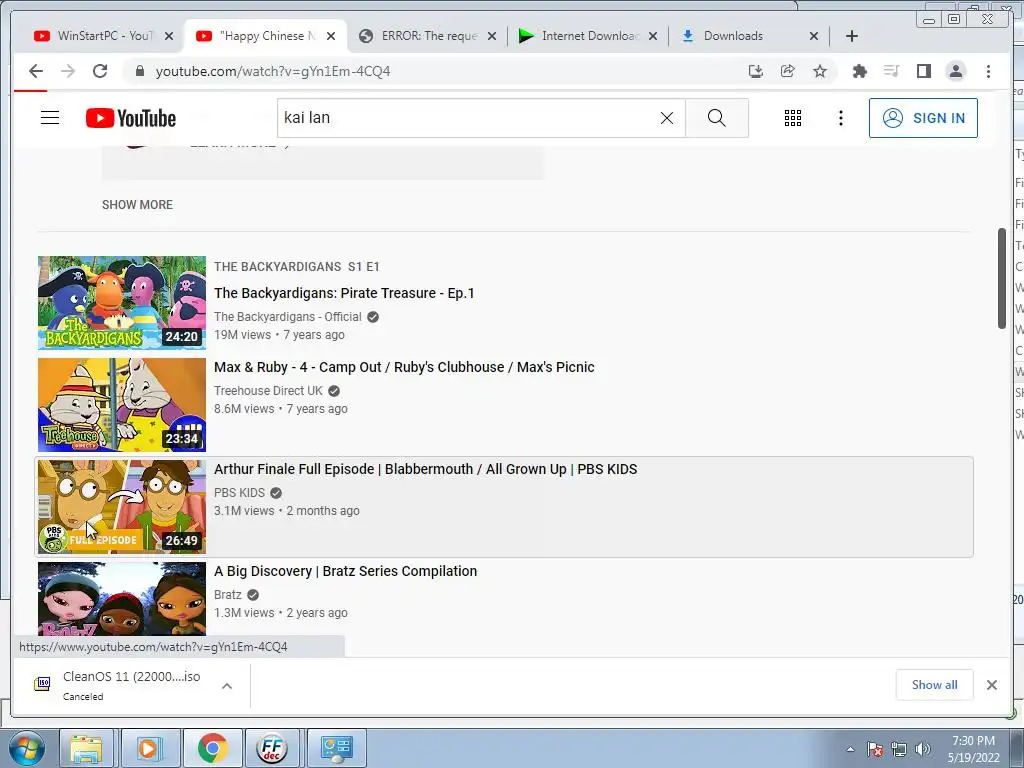Open A Big Discovery Bratz Series title
The height and width of the screenshot is (768, 1024).
pyautogui.click(x=345, y=571)
